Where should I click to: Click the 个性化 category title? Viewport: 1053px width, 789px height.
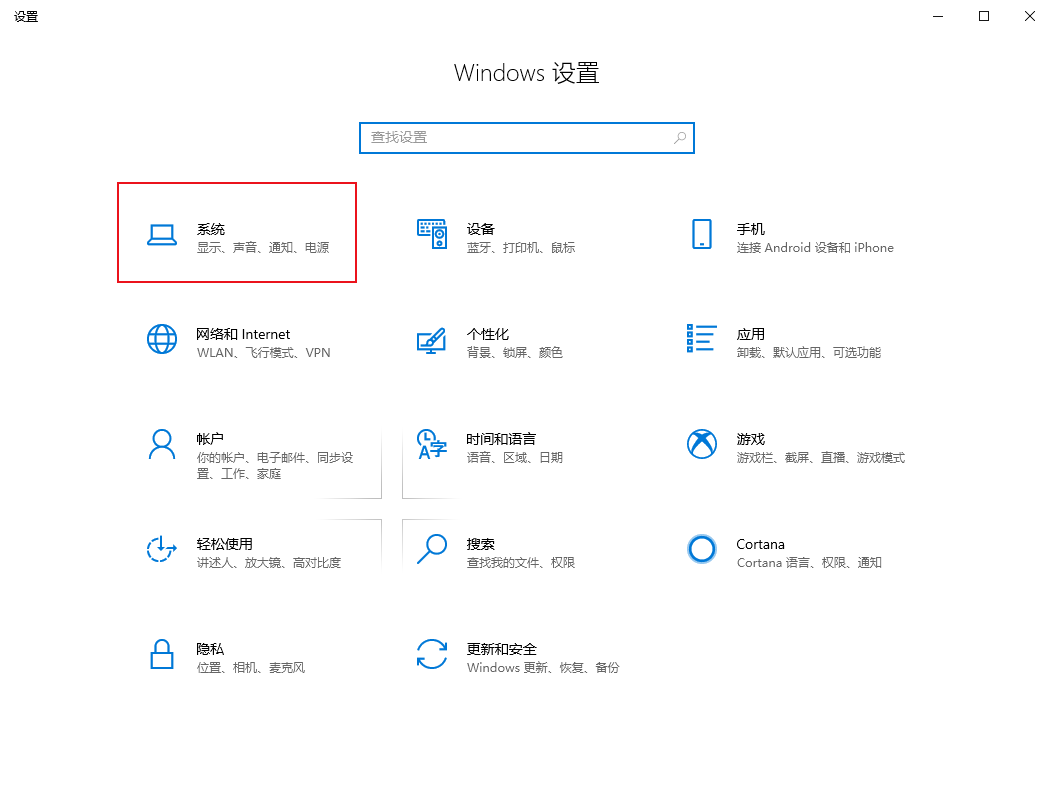488,334
